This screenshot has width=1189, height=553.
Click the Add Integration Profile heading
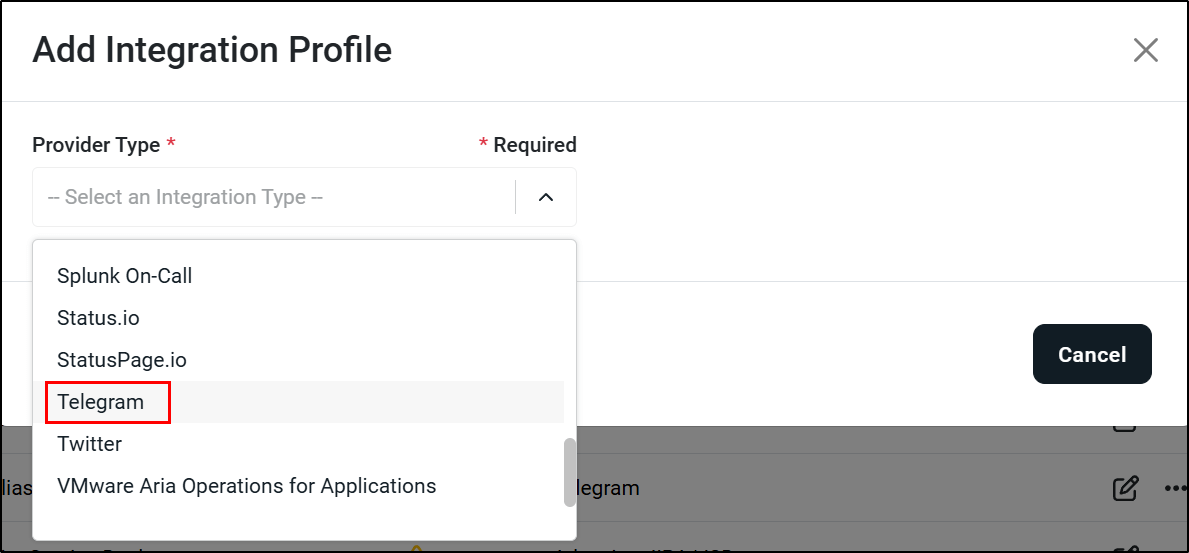(212, 50)
